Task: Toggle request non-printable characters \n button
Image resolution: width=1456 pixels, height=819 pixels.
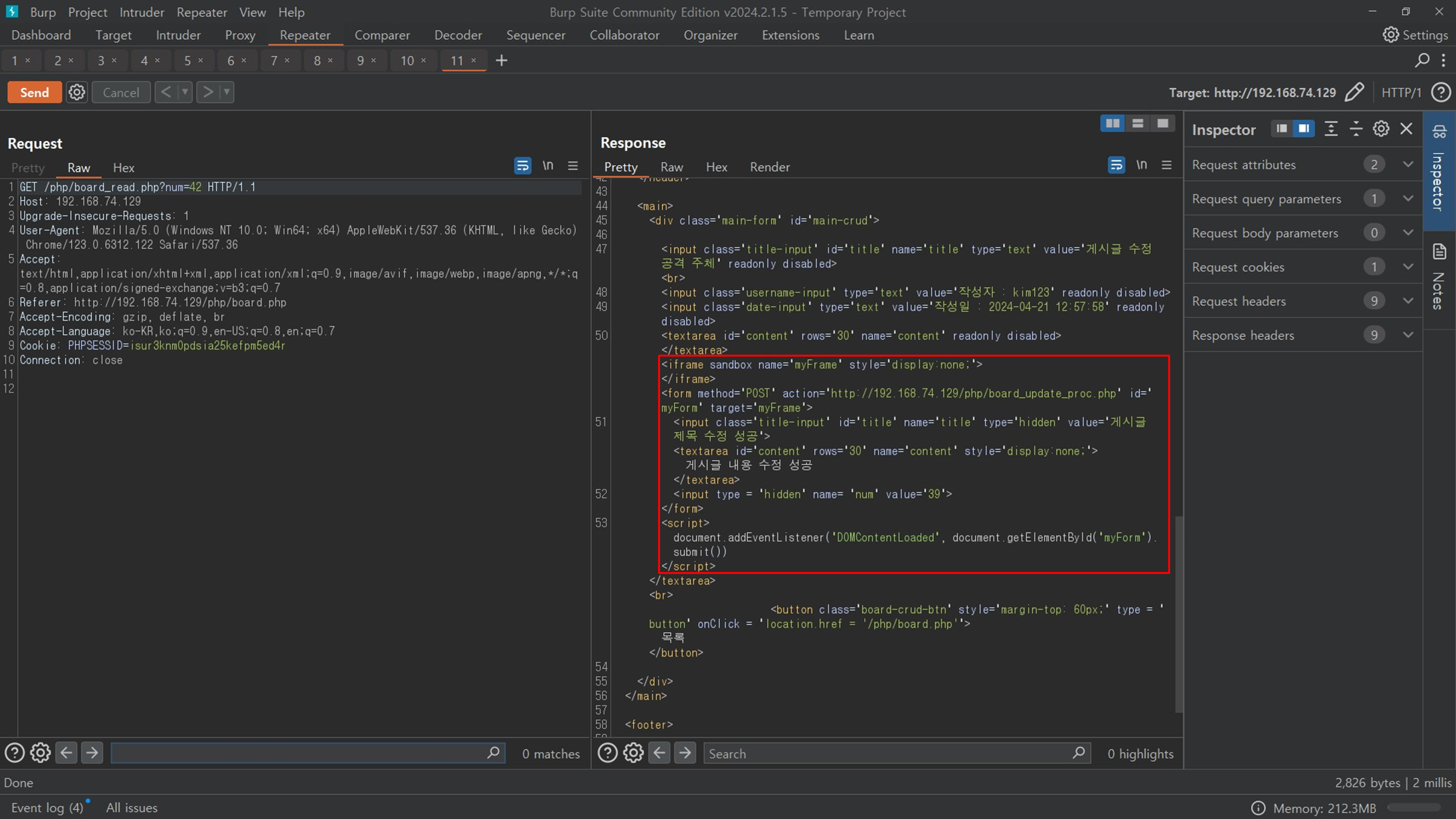Action: point(547,165)
